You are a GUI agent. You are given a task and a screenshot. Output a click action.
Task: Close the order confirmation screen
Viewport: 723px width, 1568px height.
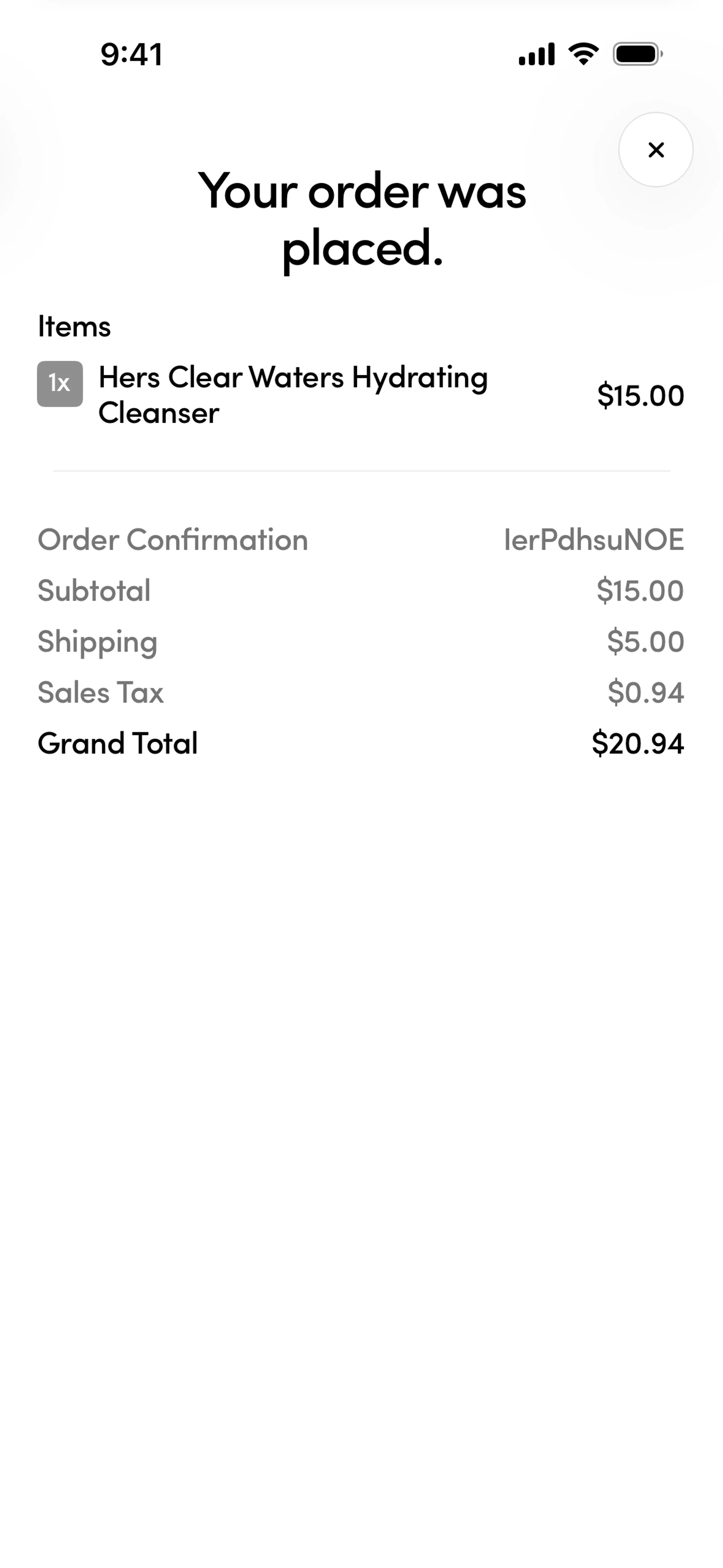(x=656, y=150)
